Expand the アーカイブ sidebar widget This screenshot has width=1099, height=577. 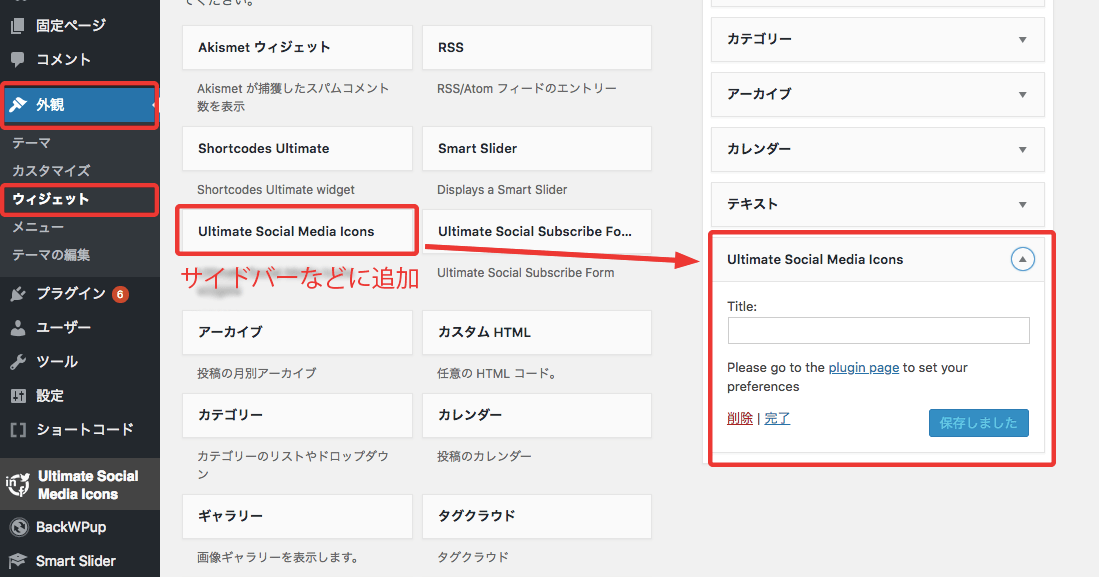(1022, 94)
